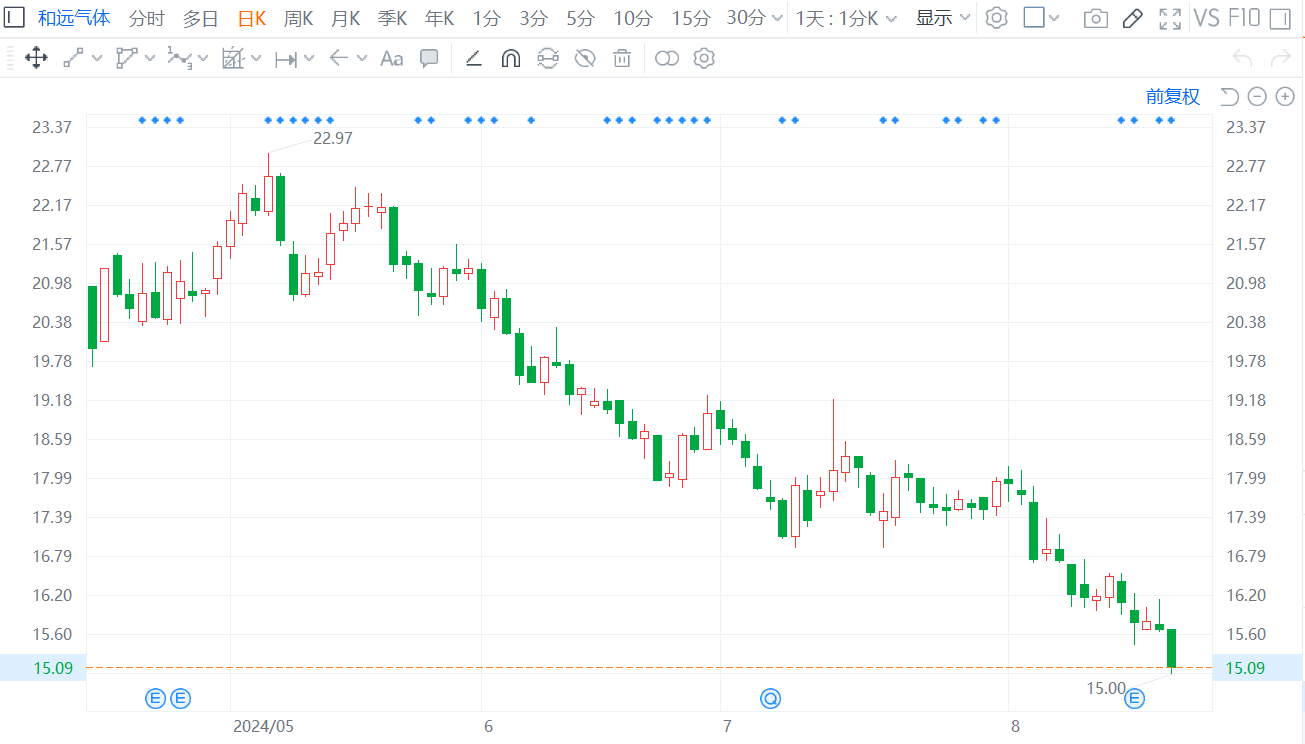Expand wave numbering tool options arrow
The image size is (1305, 744).
(203, 58)
